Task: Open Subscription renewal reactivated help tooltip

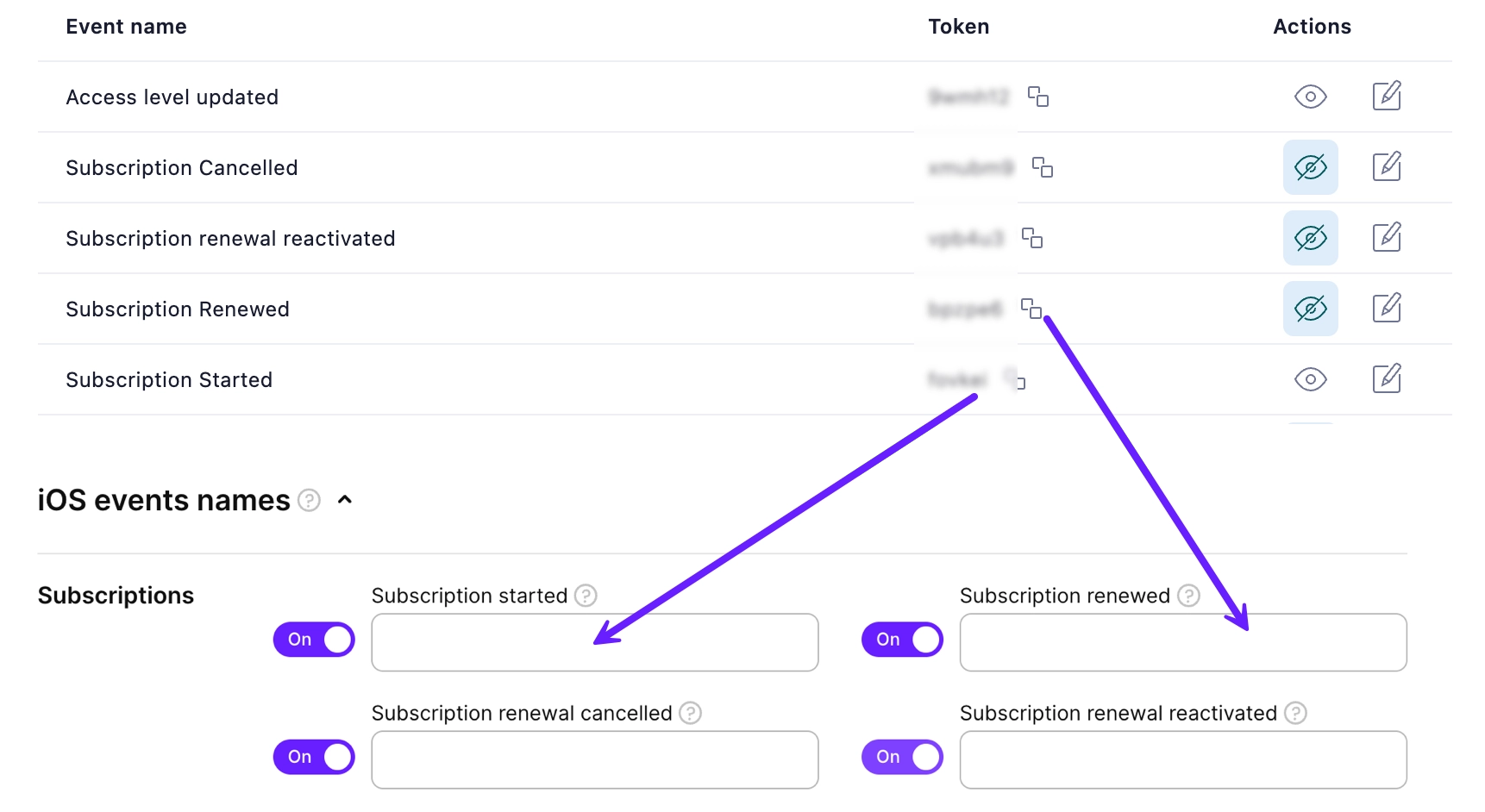Action: point(1297,713)
